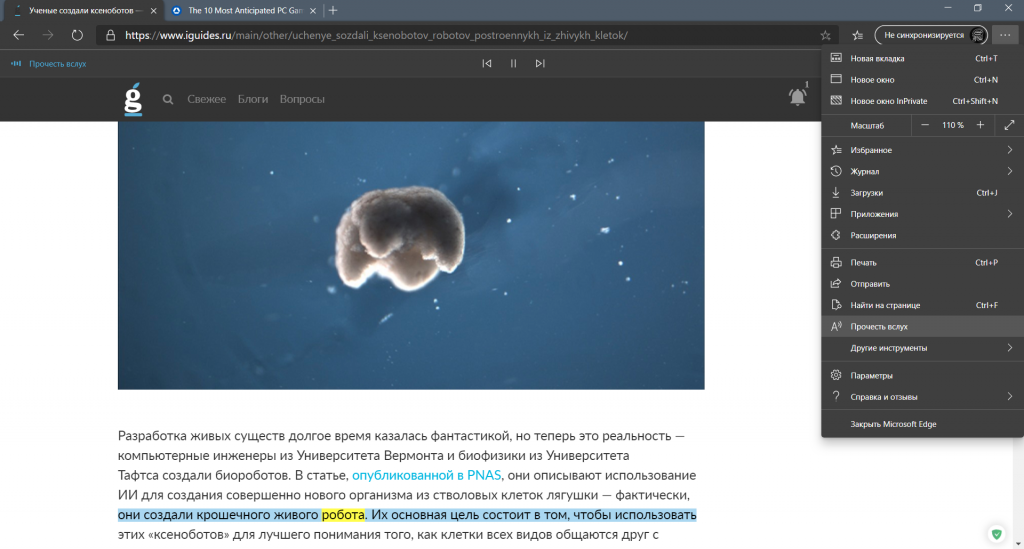Enter full screen mode from zoom row
Screen dimensions: 1024x549
1009,125
